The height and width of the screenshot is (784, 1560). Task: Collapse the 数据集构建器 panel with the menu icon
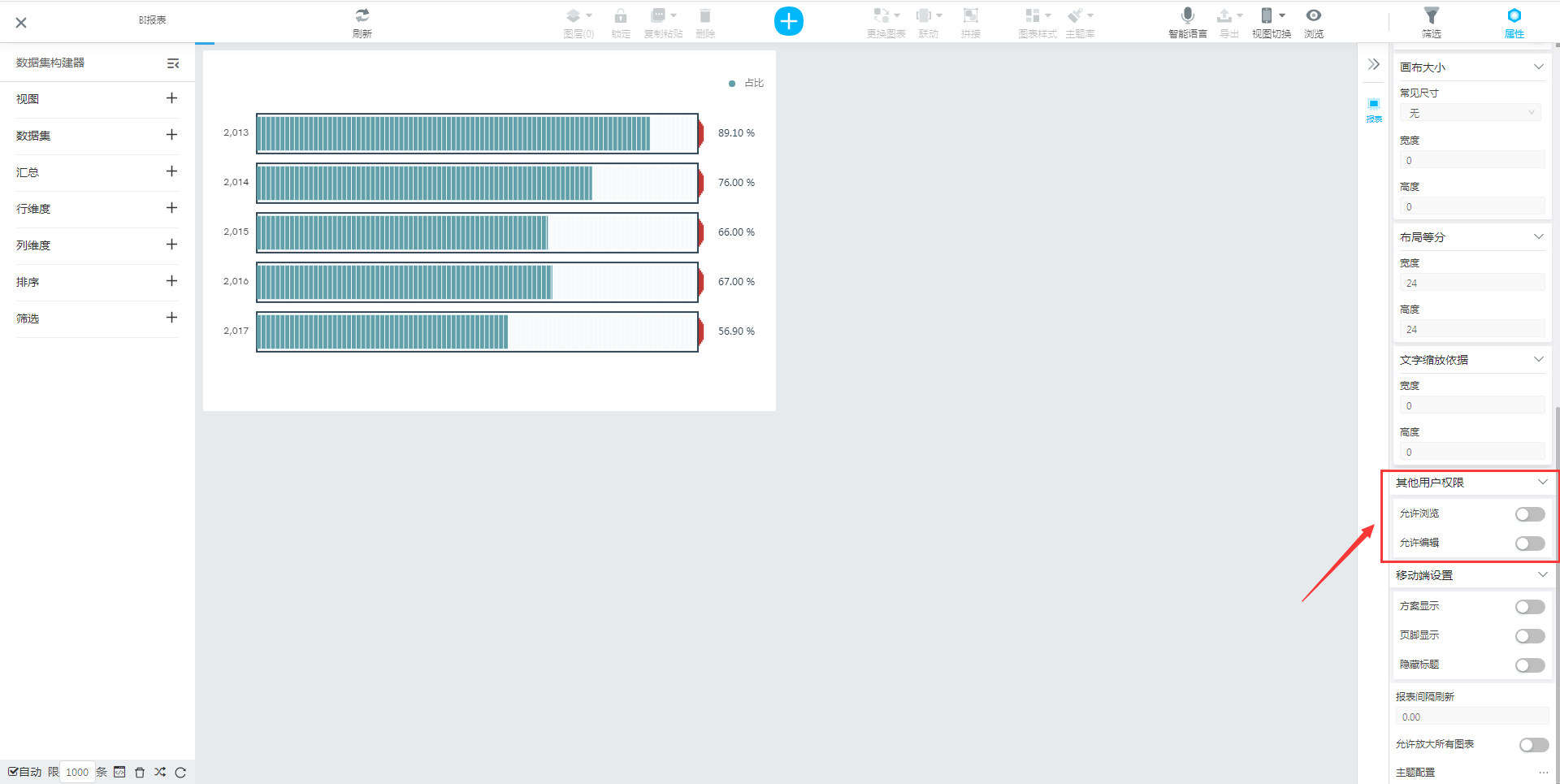point(173,63)
